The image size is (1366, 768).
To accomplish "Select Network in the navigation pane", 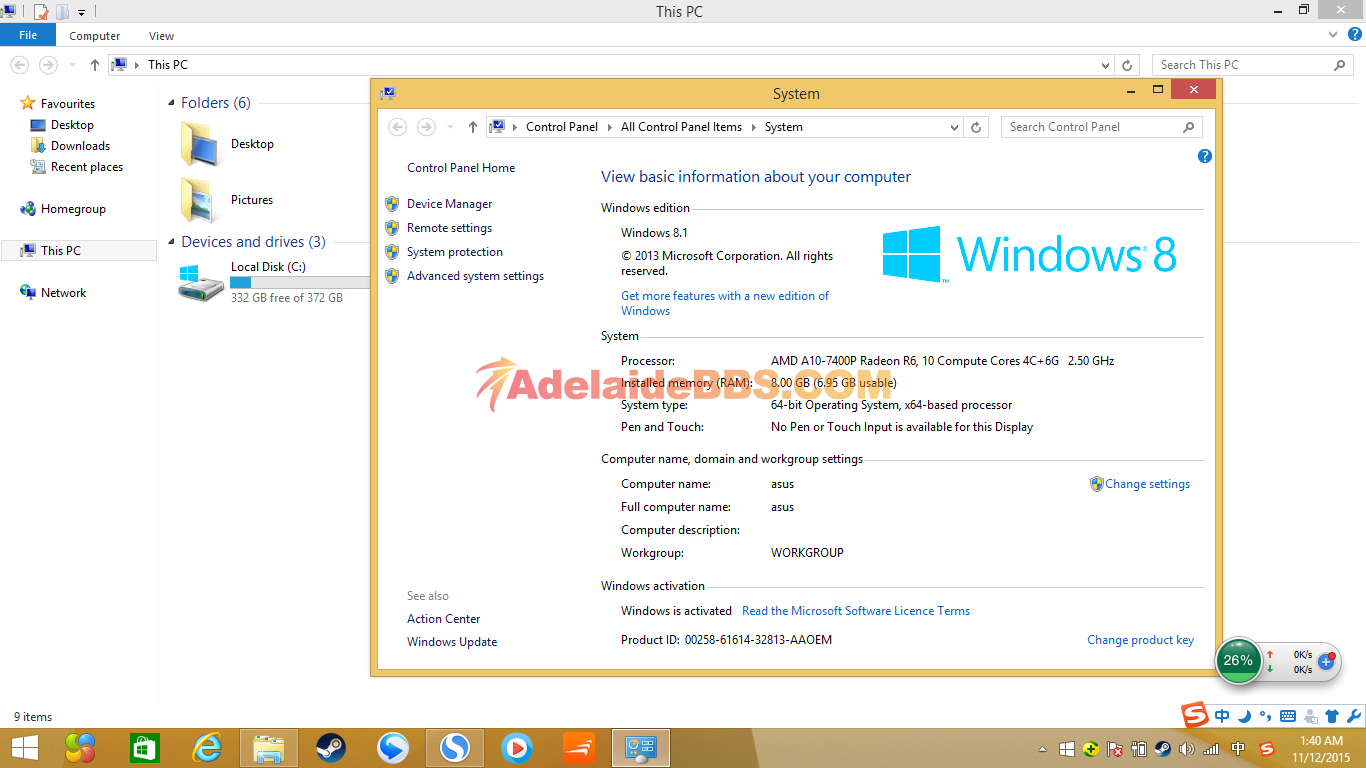I will (x=63, y=293).
